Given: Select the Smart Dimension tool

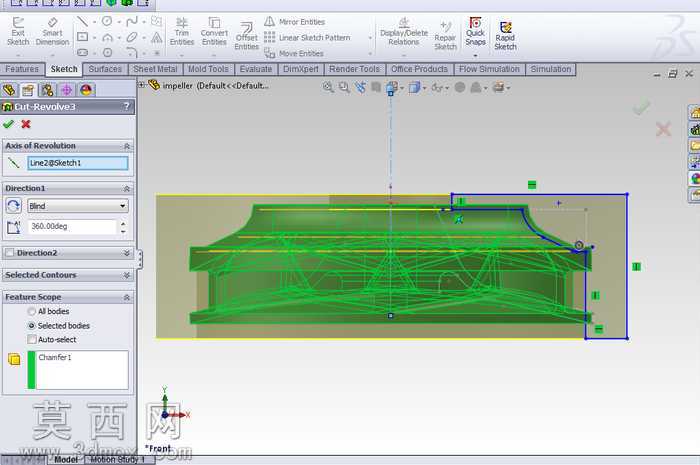Looking at the screenshot, I should click(52, 31).
